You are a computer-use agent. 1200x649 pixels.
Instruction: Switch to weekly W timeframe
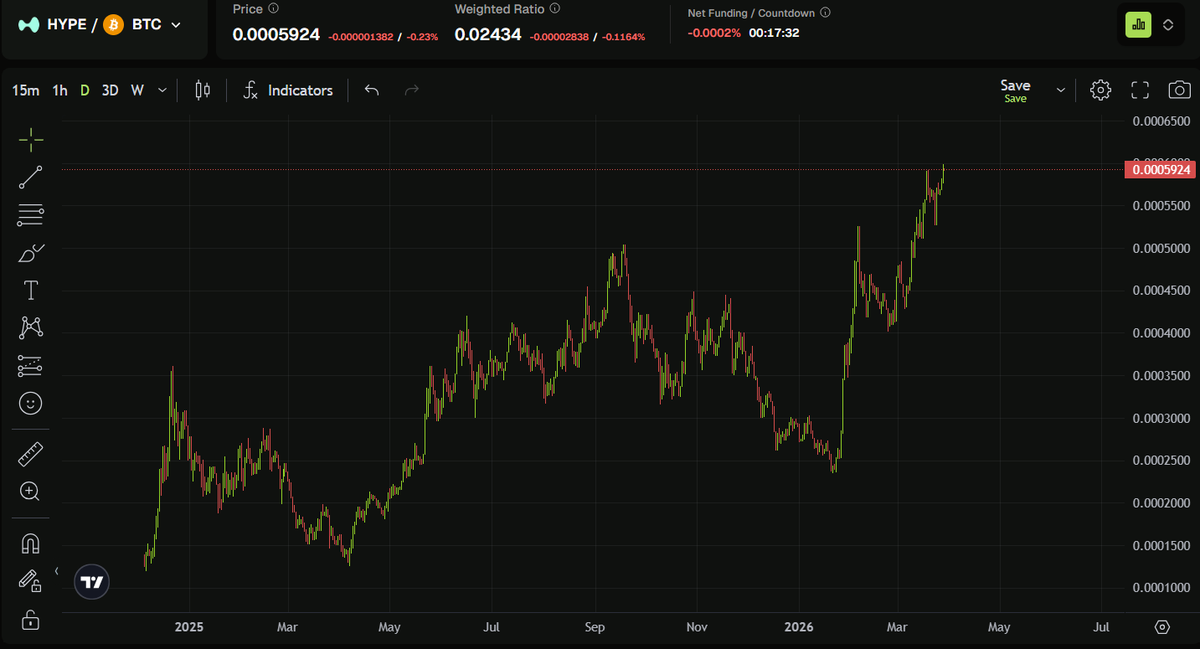pos(137,90)
